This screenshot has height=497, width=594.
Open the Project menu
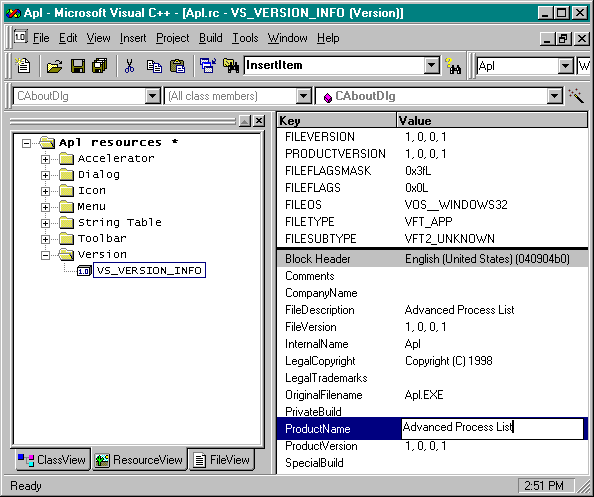coord(172,38)
